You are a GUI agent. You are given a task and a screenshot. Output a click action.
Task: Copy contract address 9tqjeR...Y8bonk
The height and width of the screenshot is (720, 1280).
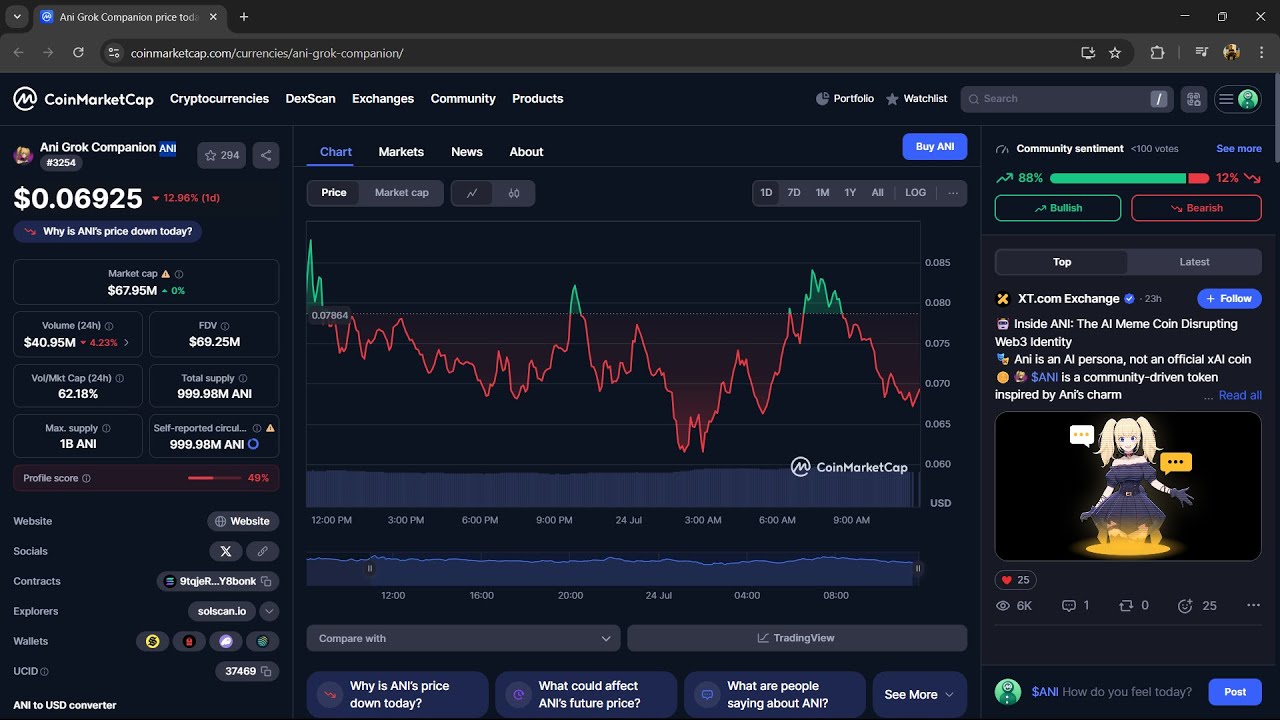coord(266,581)
